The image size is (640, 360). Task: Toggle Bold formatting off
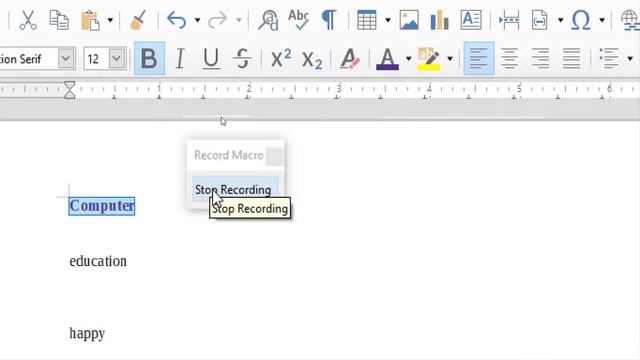[149, 58]
